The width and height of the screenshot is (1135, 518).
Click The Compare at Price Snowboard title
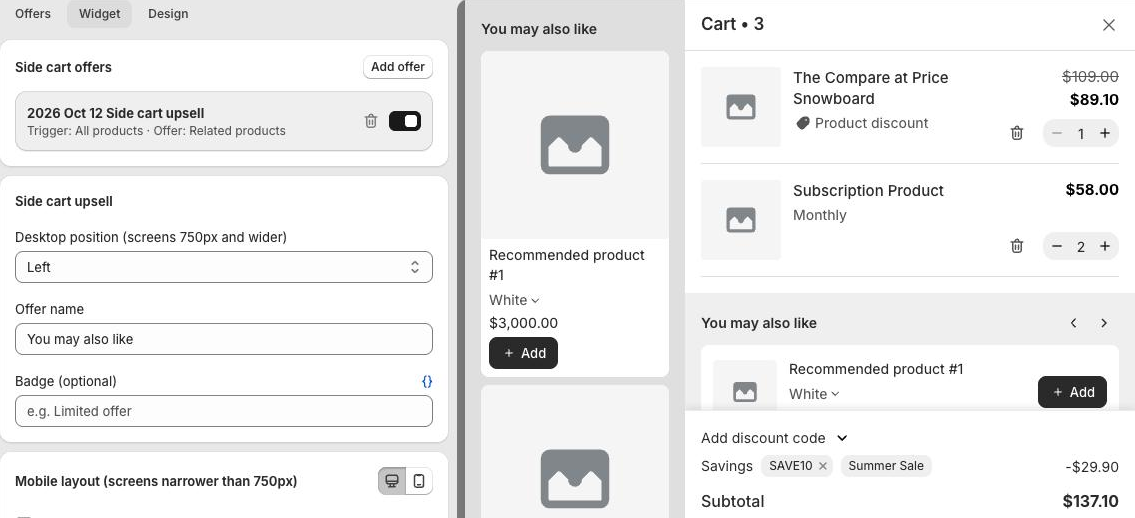[x=871, y=88]
